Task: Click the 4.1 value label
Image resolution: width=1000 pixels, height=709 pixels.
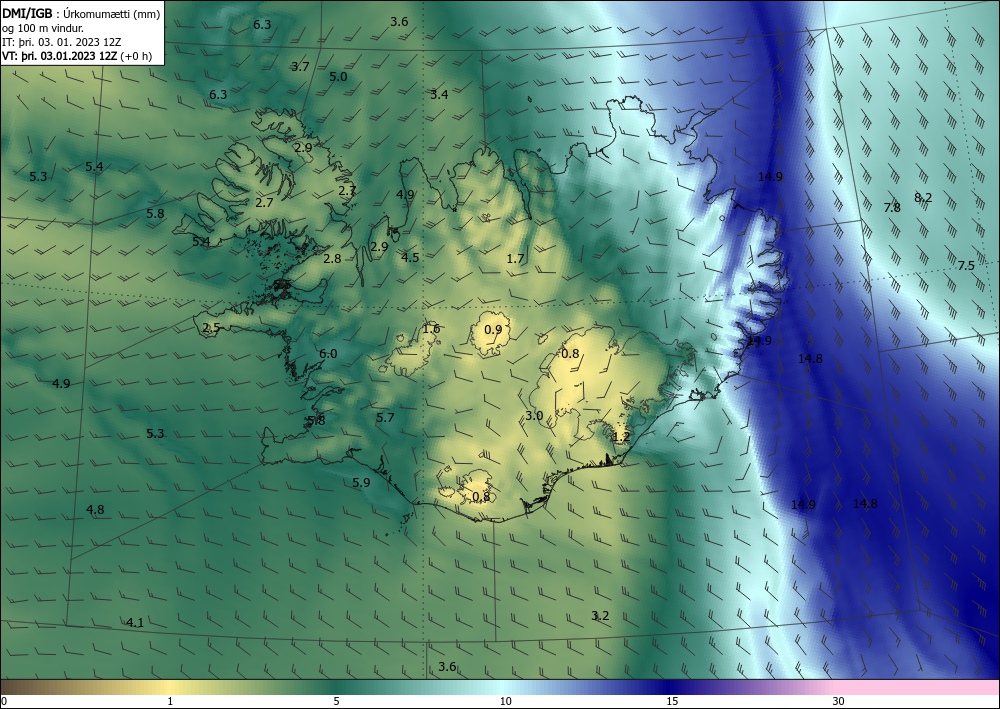Action: pos(135,623)
